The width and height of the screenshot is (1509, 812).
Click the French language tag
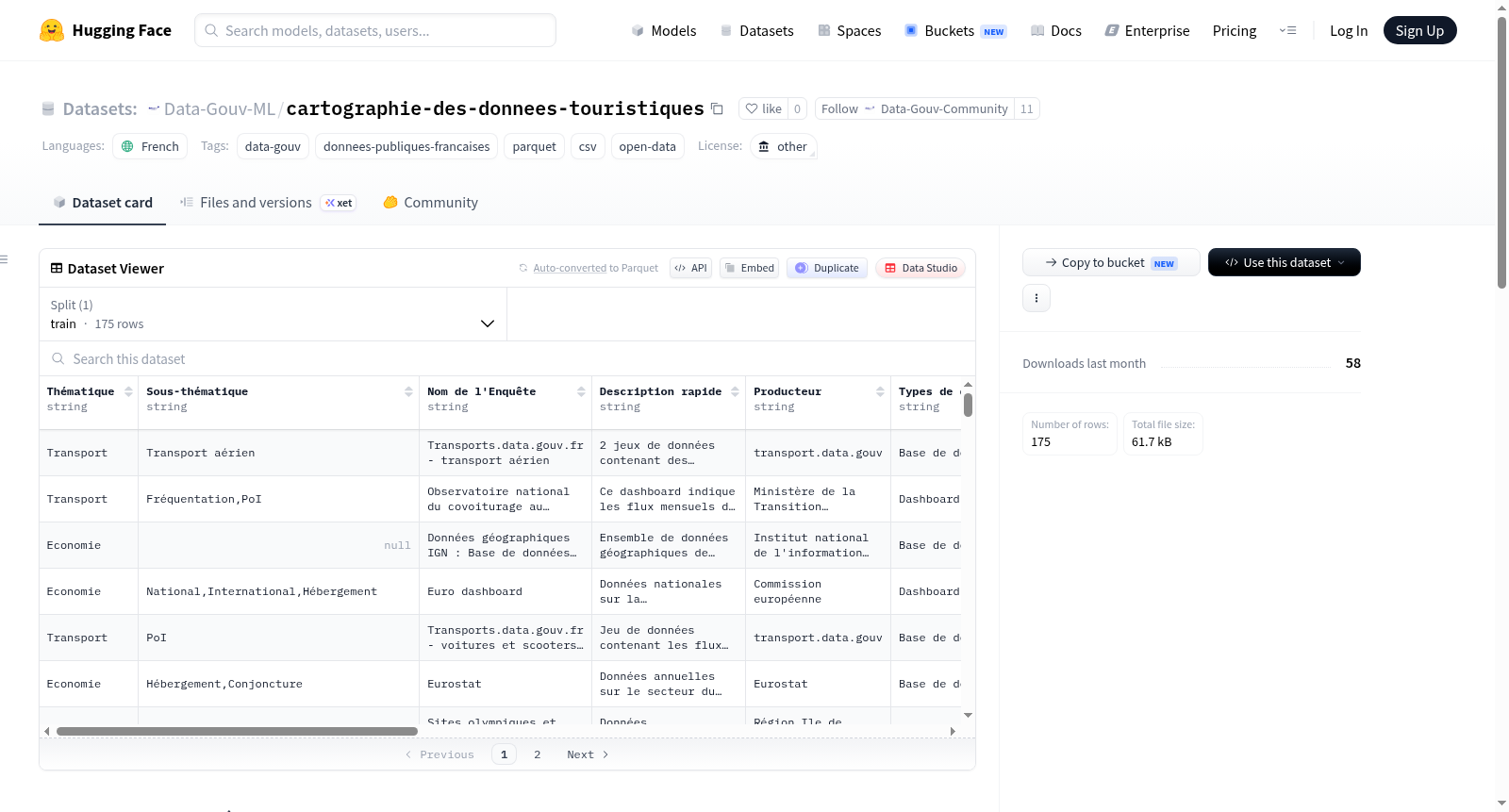pyautogui.click(x=150, y=146)
